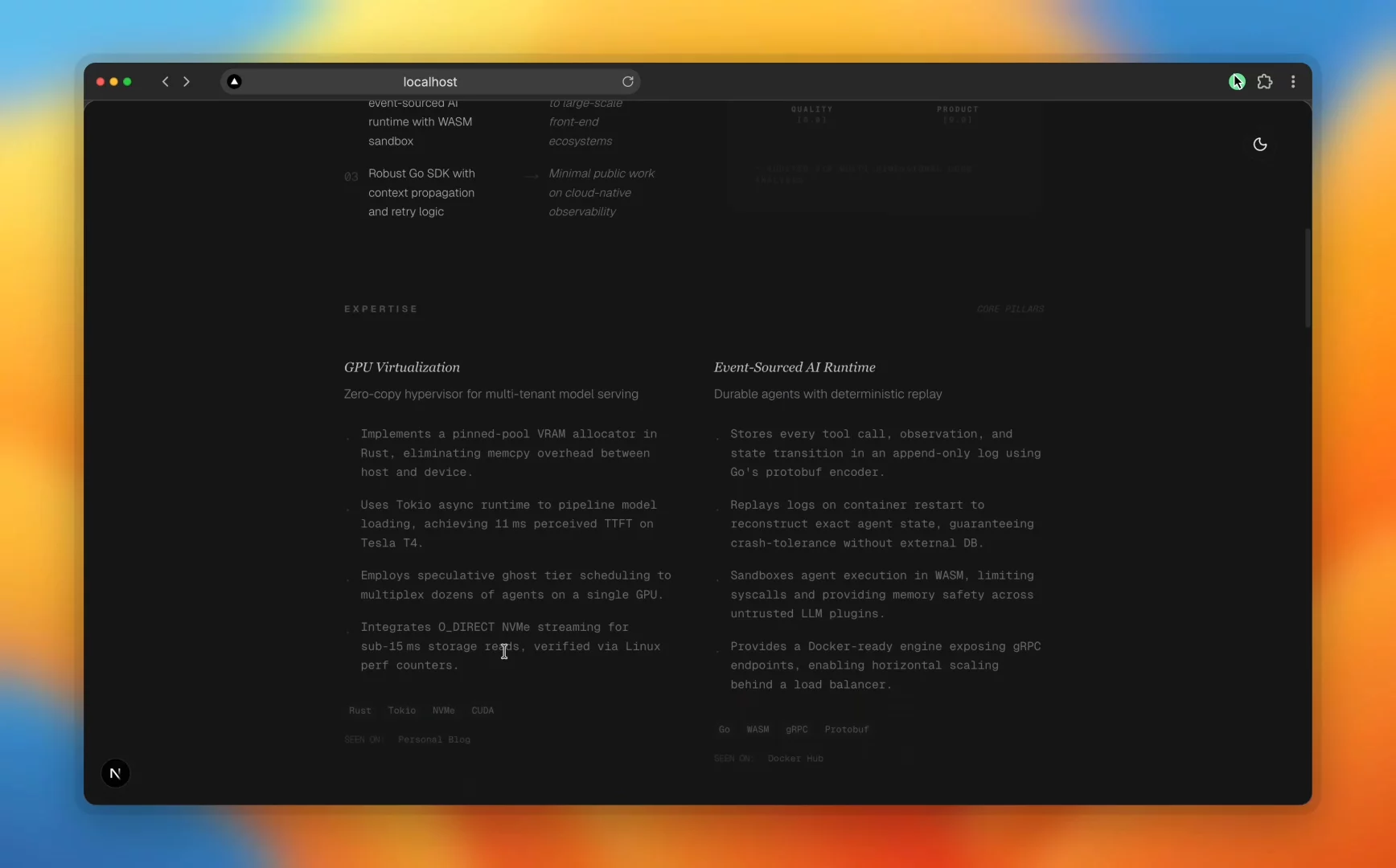1396x868 pixels.
Task: Open the Next.js dev tools badge
Action: click(x=115, y=773)
